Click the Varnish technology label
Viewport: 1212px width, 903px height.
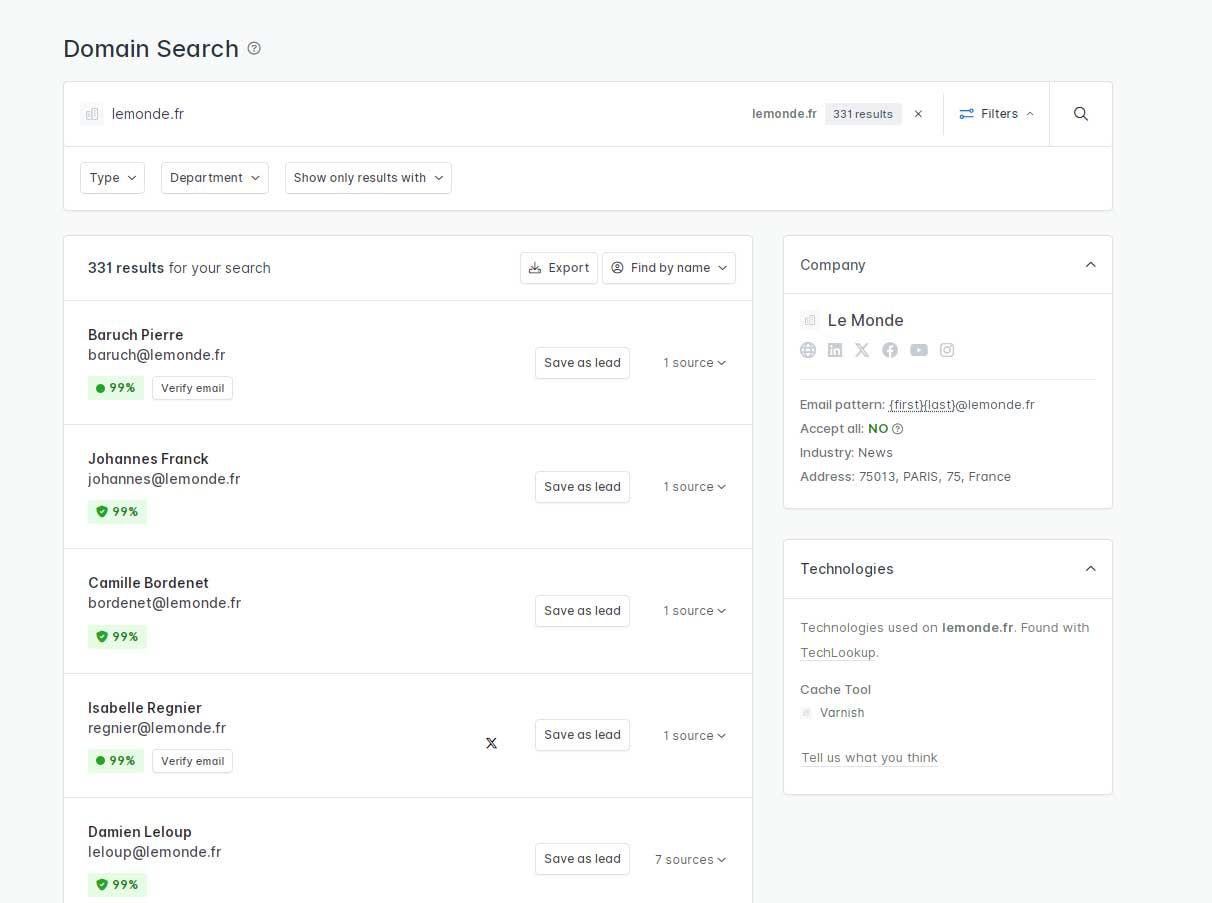842,713
